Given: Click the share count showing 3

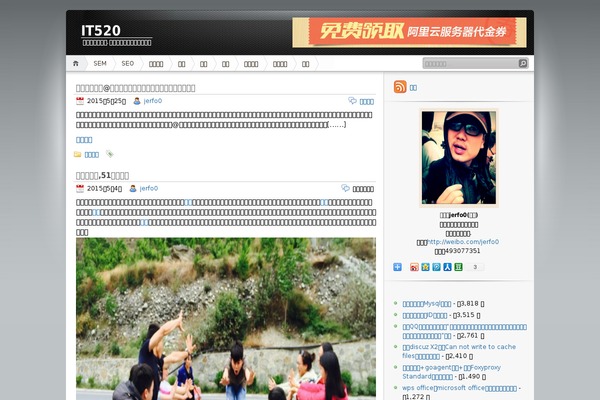Looking at the screenshot, I should coord(475,267).
